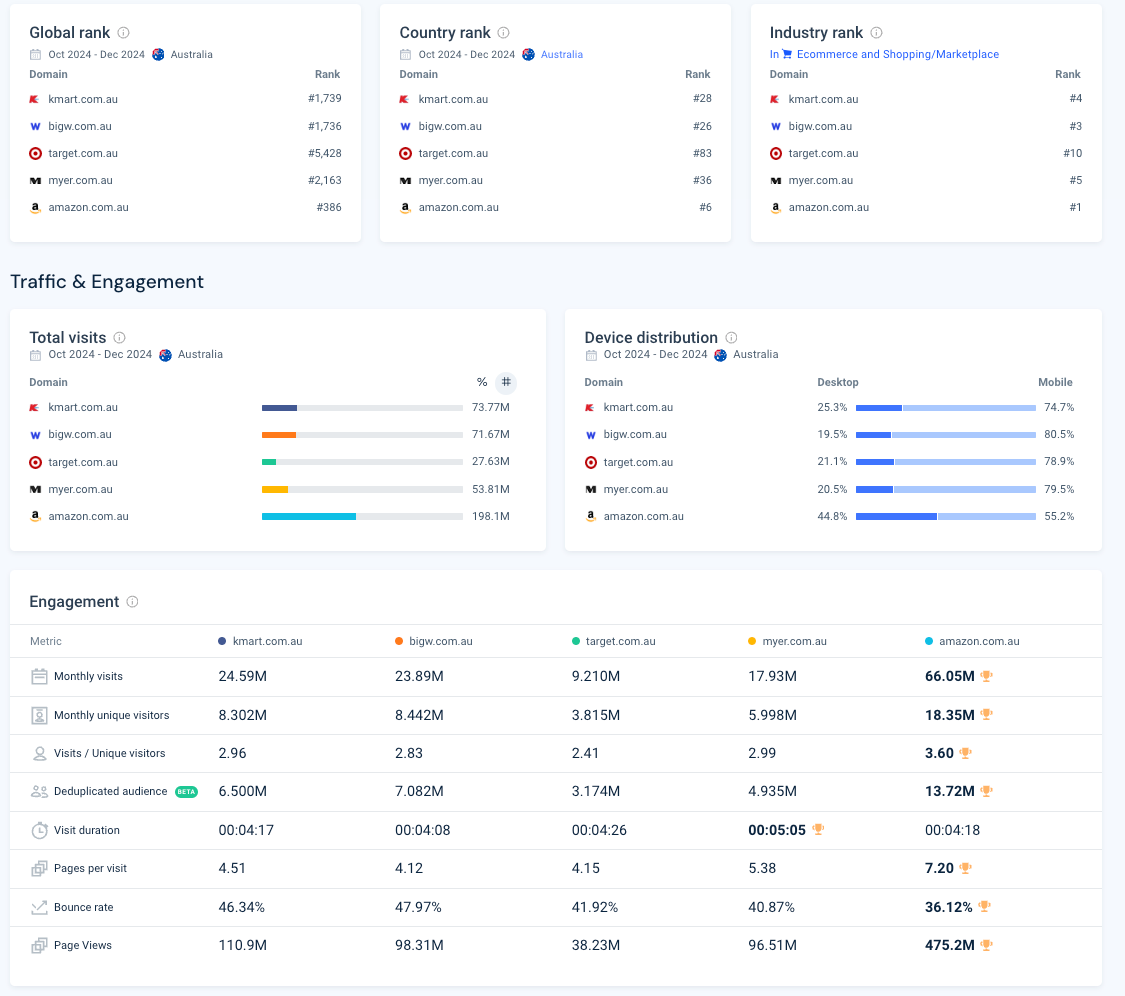
Task: Click the calendar icon in Global rank card
Action: [35, 55]
